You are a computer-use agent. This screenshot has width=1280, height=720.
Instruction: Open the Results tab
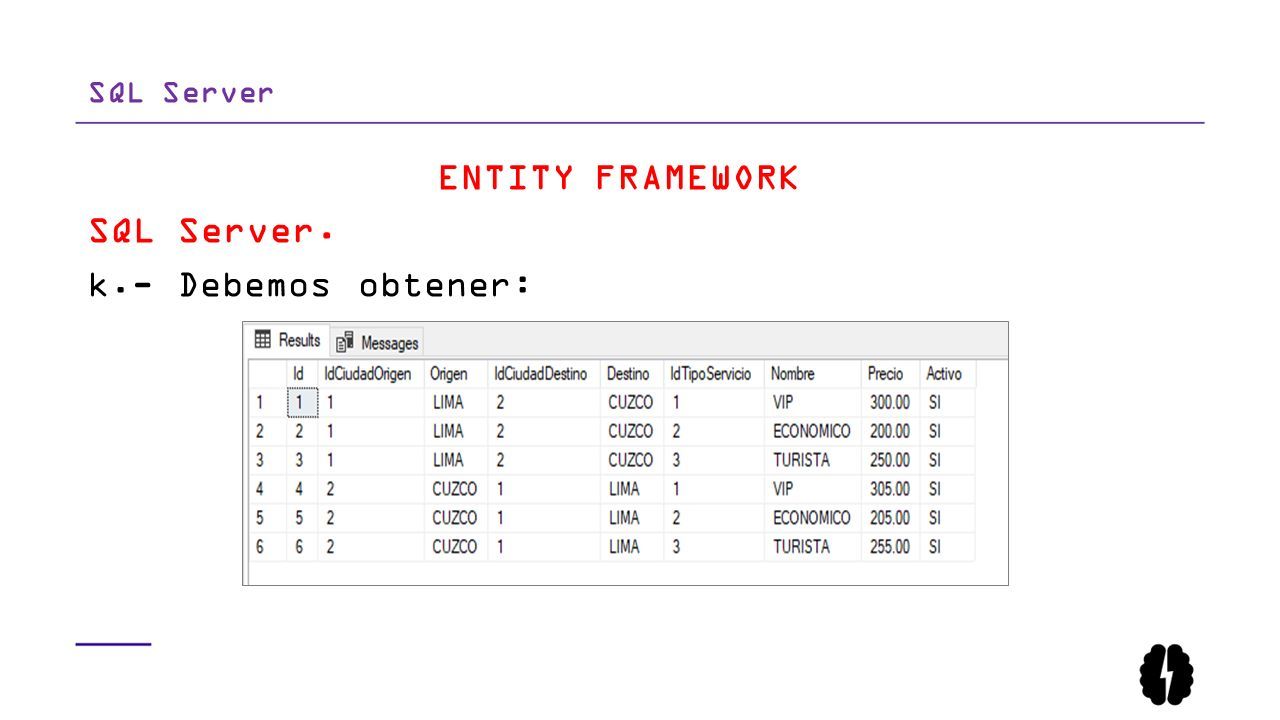(x=287, y=340)
